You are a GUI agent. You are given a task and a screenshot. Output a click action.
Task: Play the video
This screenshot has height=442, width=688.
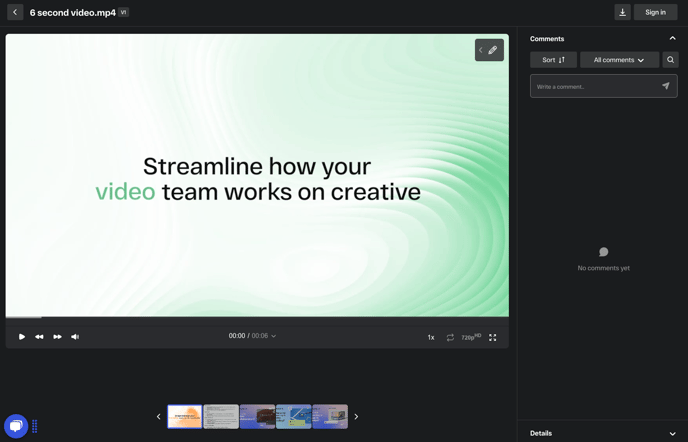pos(22,337)
